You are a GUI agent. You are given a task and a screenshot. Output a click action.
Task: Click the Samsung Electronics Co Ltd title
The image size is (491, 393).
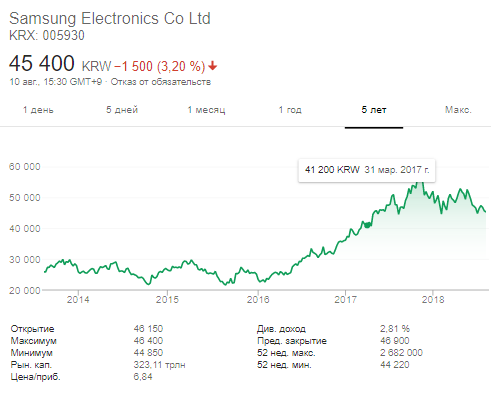[x=110, y=18]
